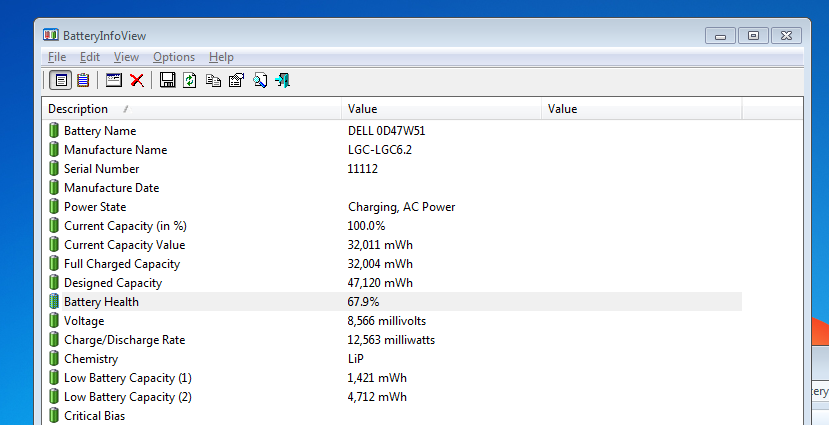
Task: Open the Edit menu
Action: pos(90,57)
